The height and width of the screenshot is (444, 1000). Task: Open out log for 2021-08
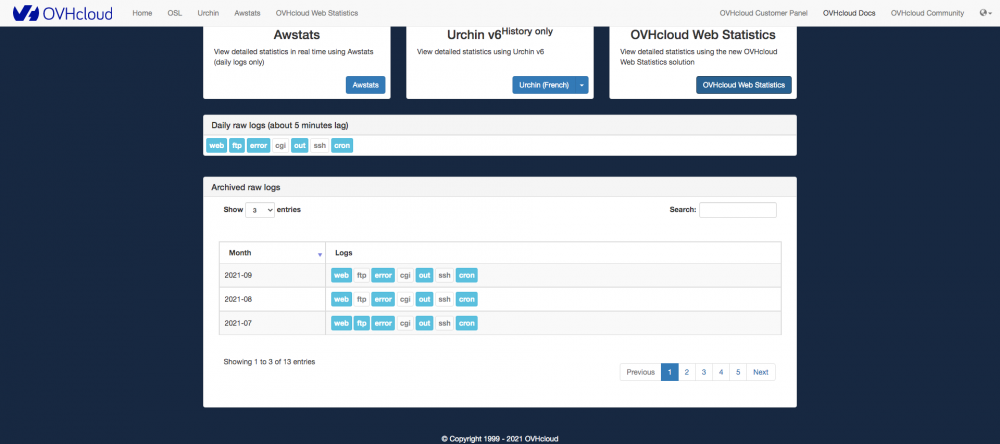(424, 299)
